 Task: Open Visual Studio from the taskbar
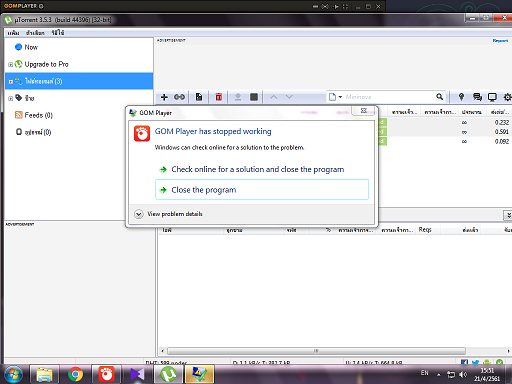pyautogui.click(x=137, y=374)
